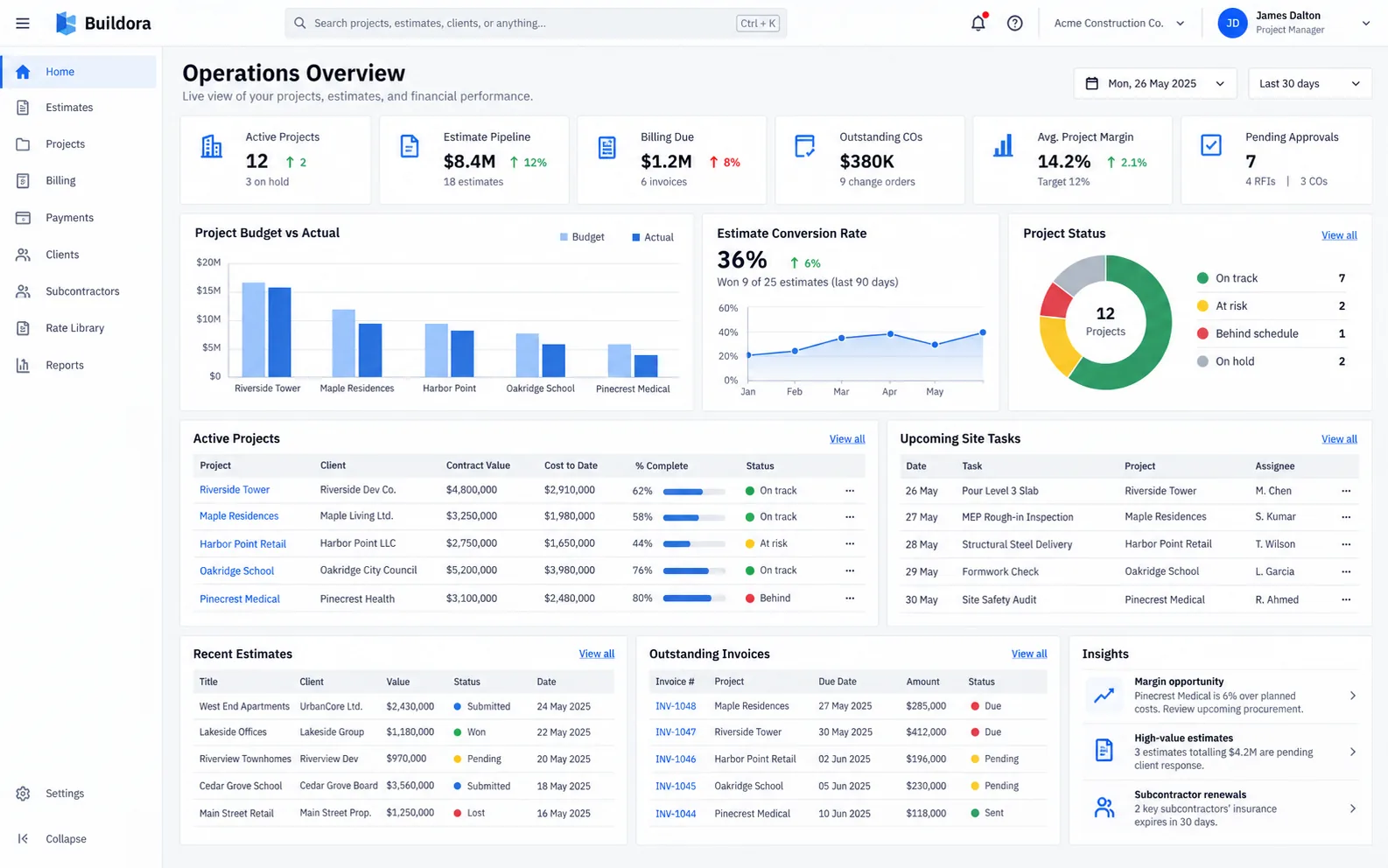Viewport: 1388px width, 868px height.
Task: Click the Billing Due invoice icon
Action: point(607,147)
